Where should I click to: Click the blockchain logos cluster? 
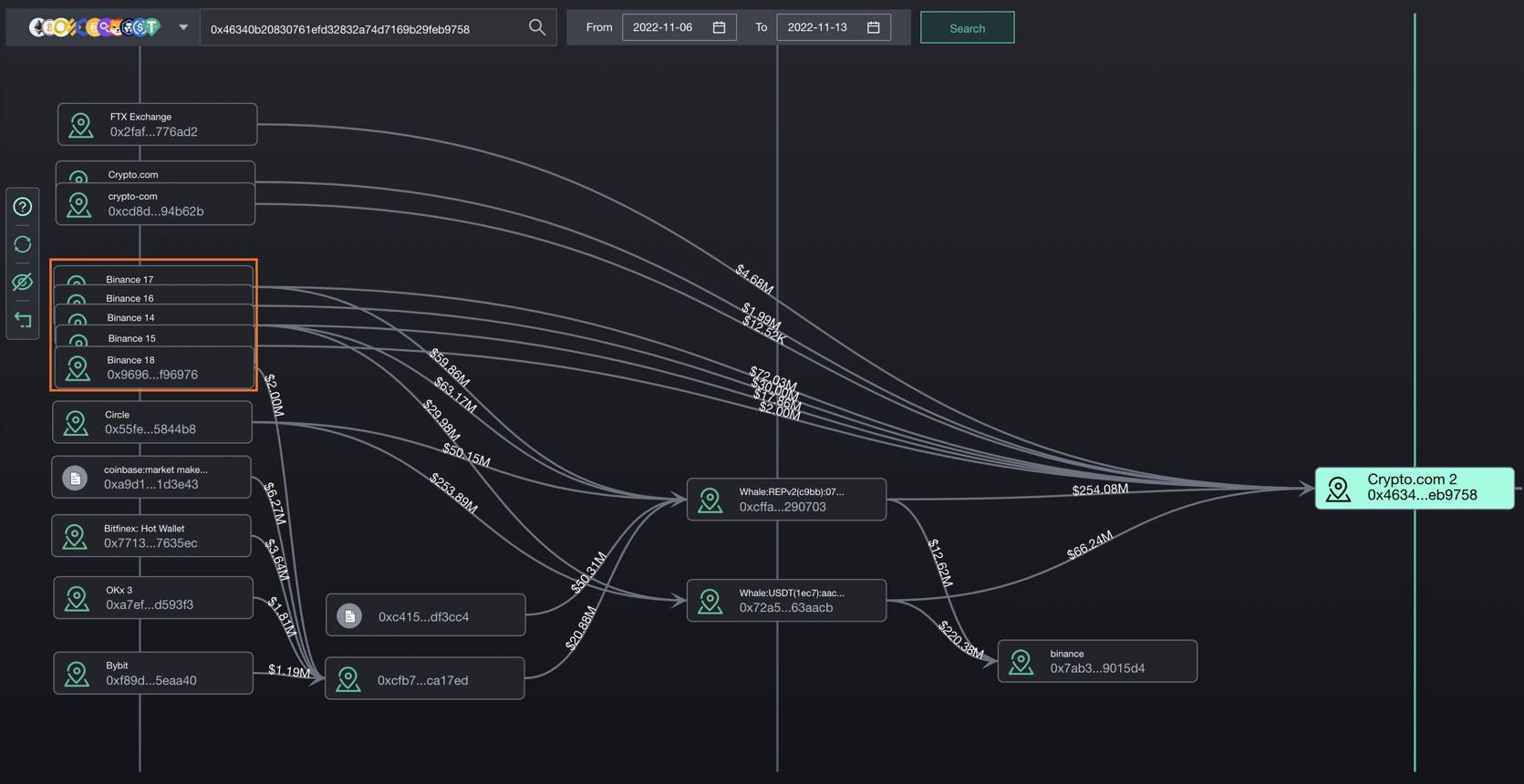point(95,27)
